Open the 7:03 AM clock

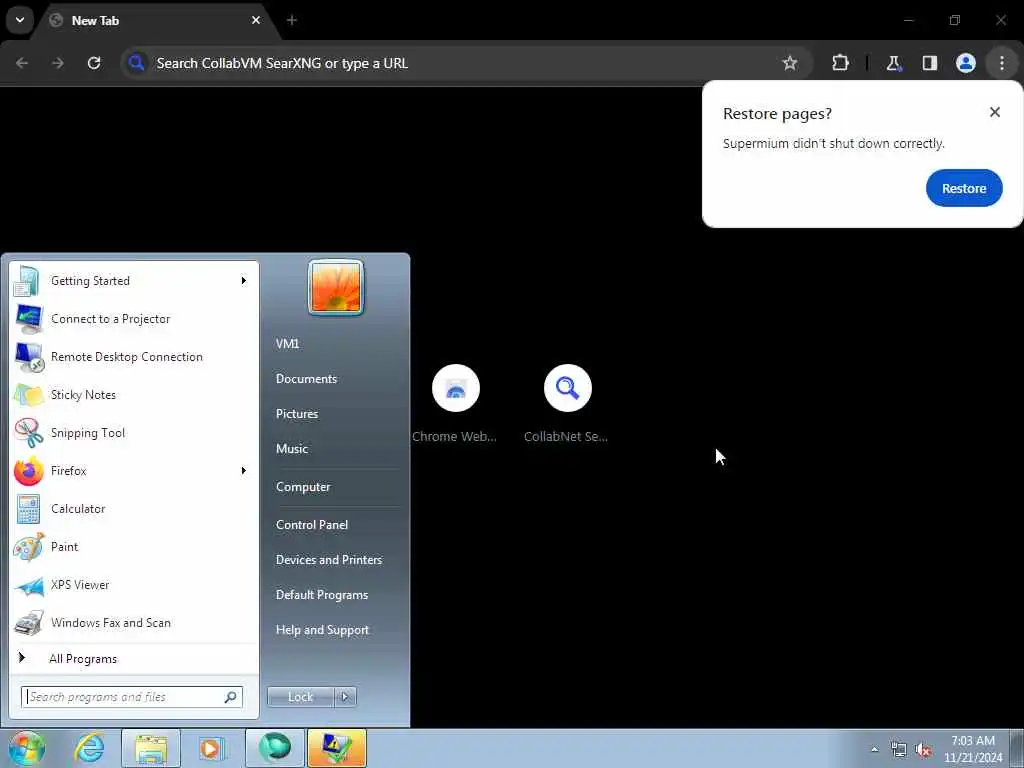click(x=973, y=749)
